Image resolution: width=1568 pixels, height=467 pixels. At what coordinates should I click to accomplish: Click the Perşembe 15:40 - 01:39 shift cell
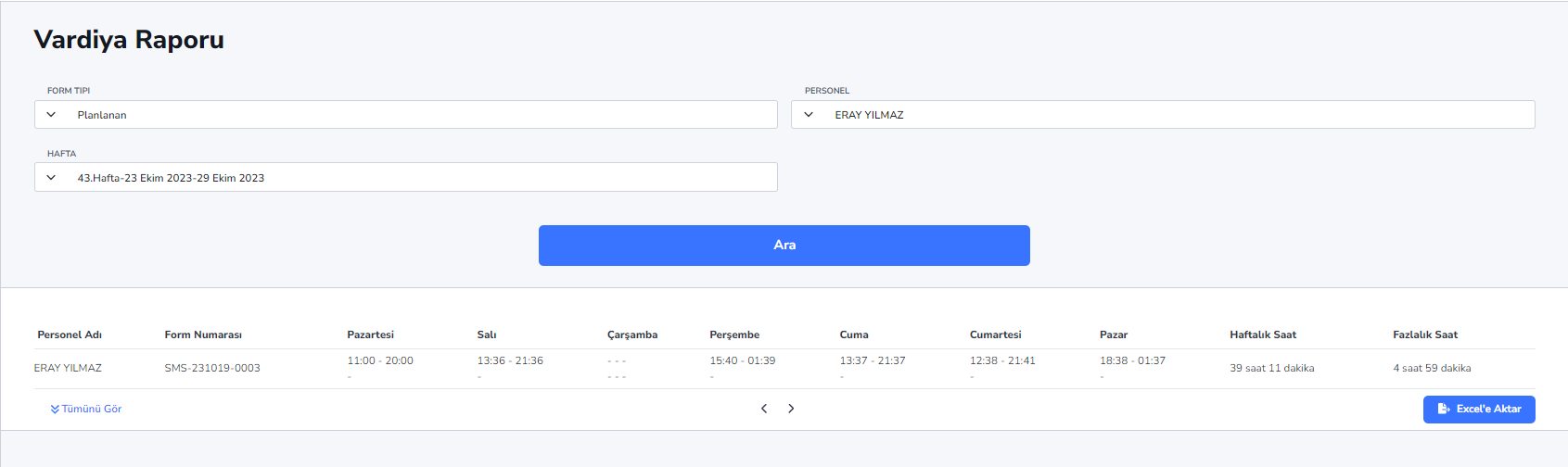[x=743, y=360]
